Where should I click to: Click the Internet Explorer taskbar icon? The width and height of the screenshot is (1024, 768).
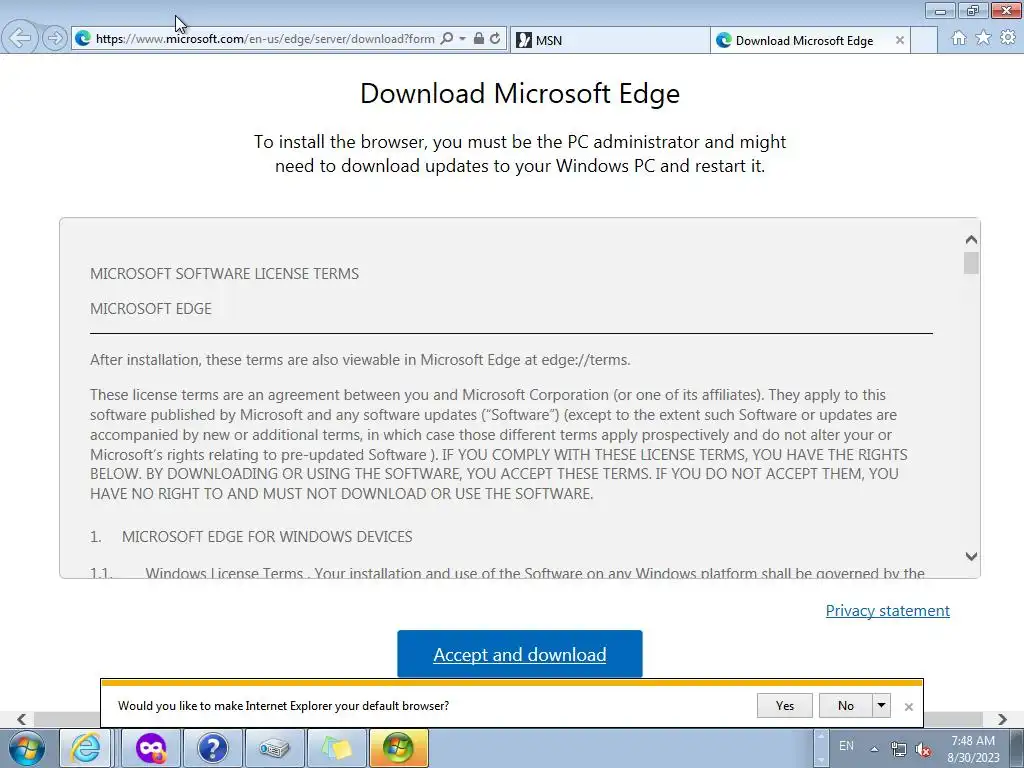[86, 748]
